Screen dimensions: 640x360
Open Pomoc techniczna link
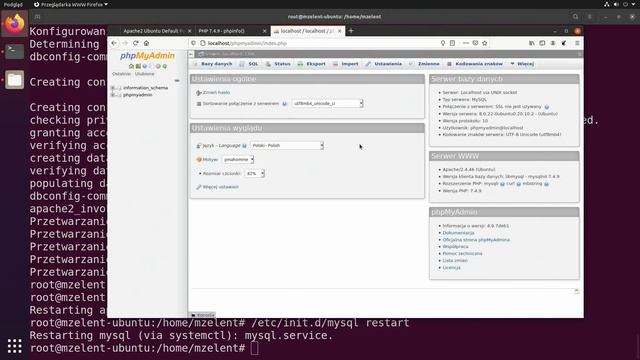462,253
